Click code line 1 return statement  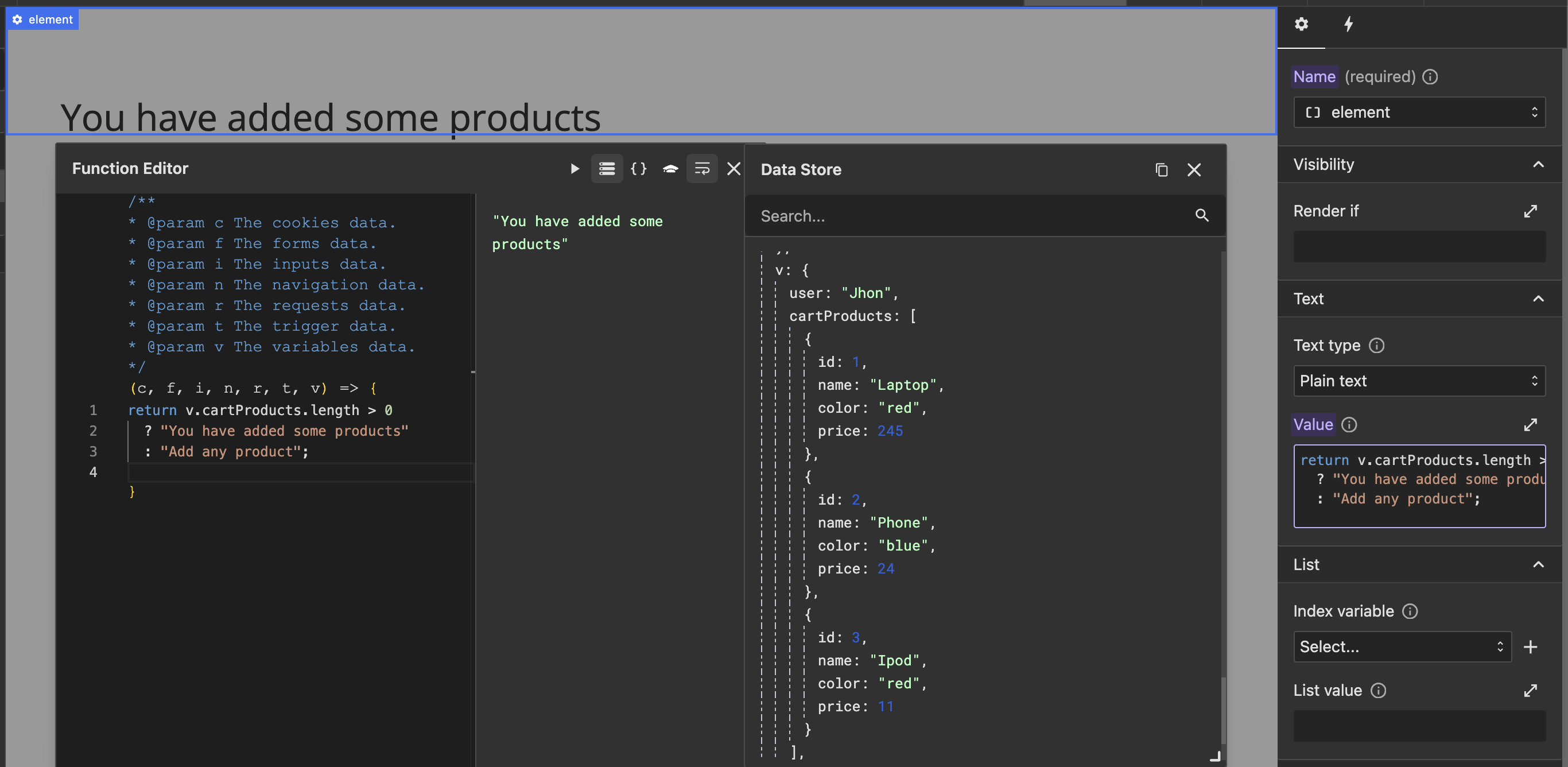260,410
